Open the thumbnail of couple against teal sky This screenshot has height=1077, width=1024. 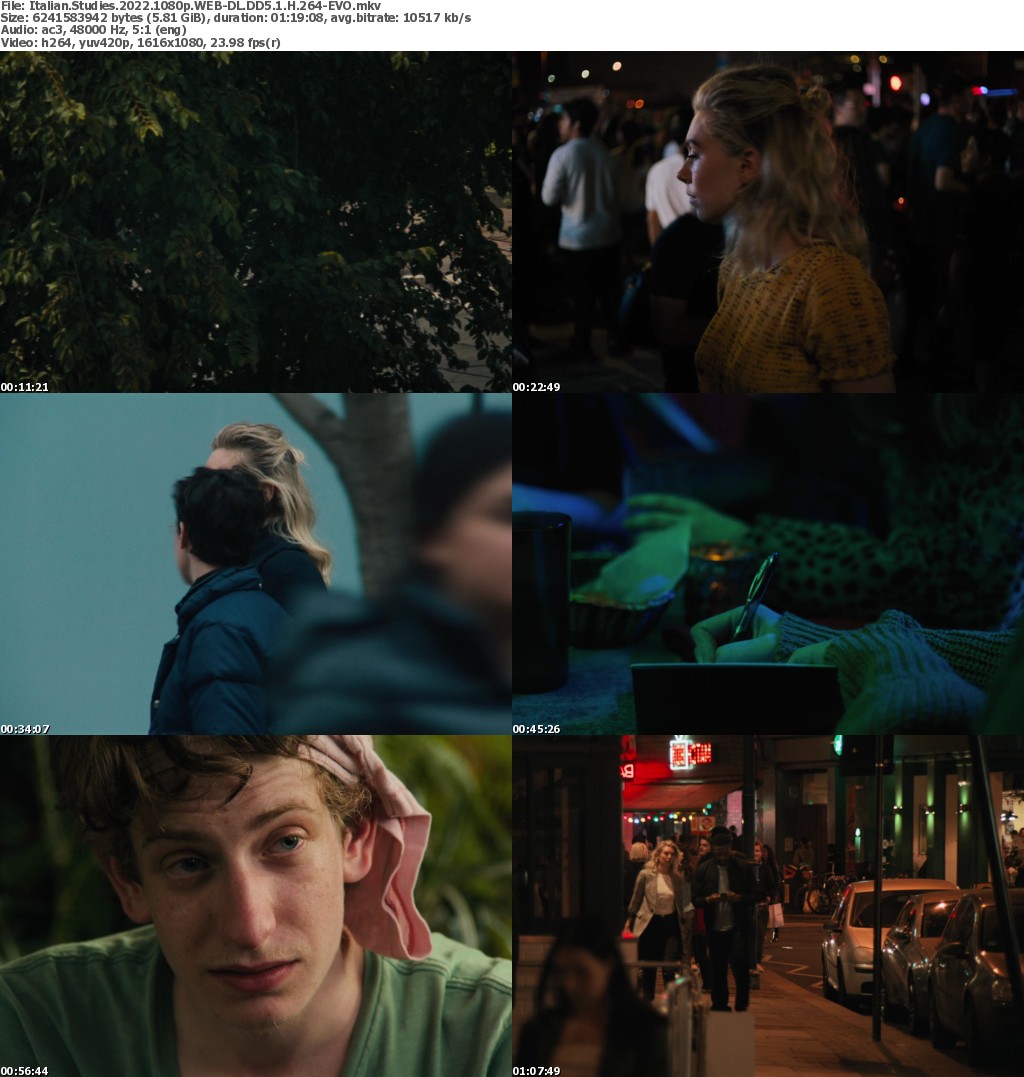click(255, 563)
